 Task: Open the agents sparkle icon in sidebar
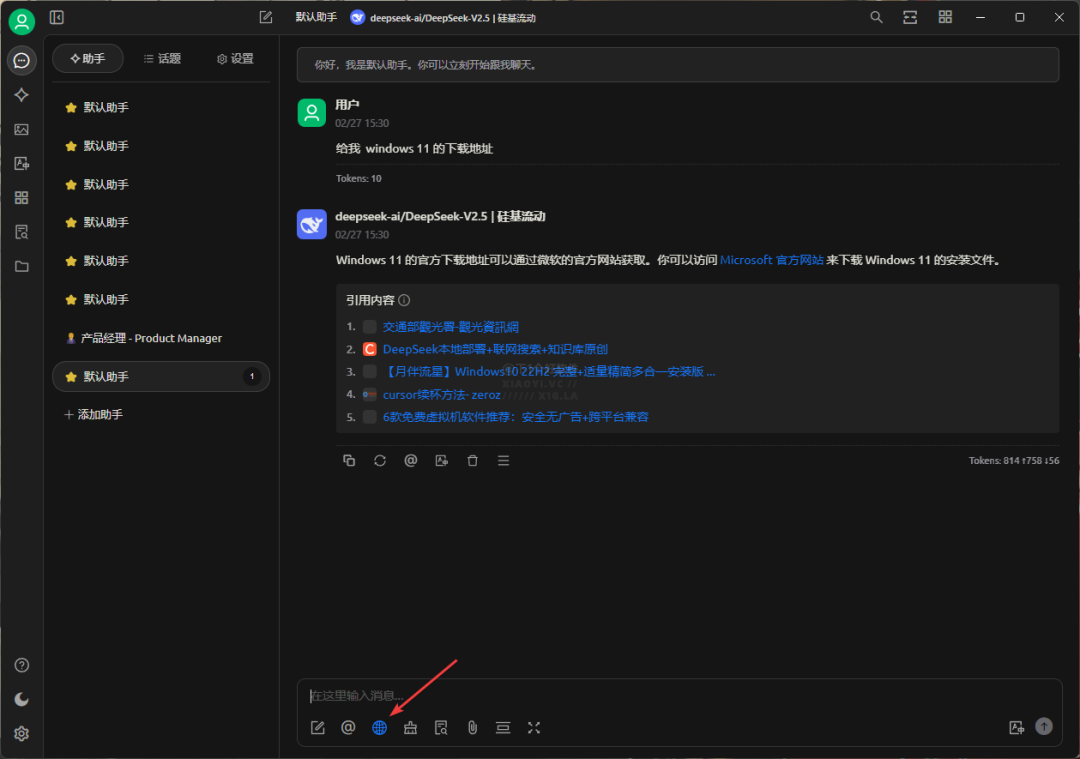pos(21,95)
